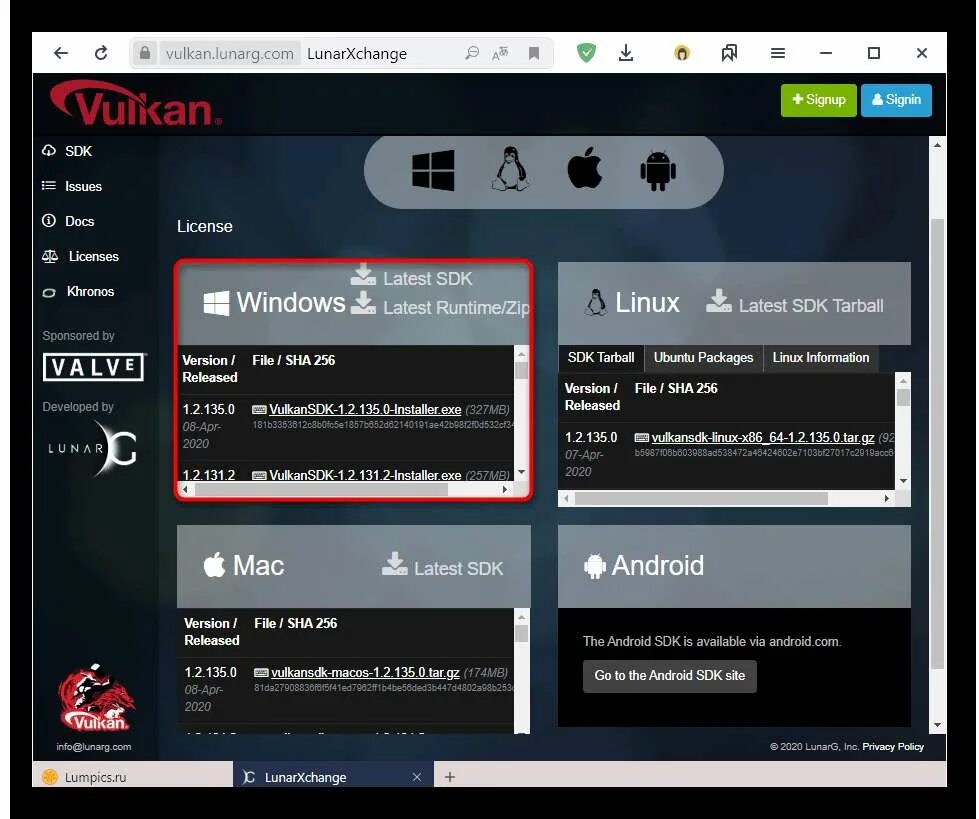
Task: Download the Windows Latest Runtime/Zip
Action: 440,307
